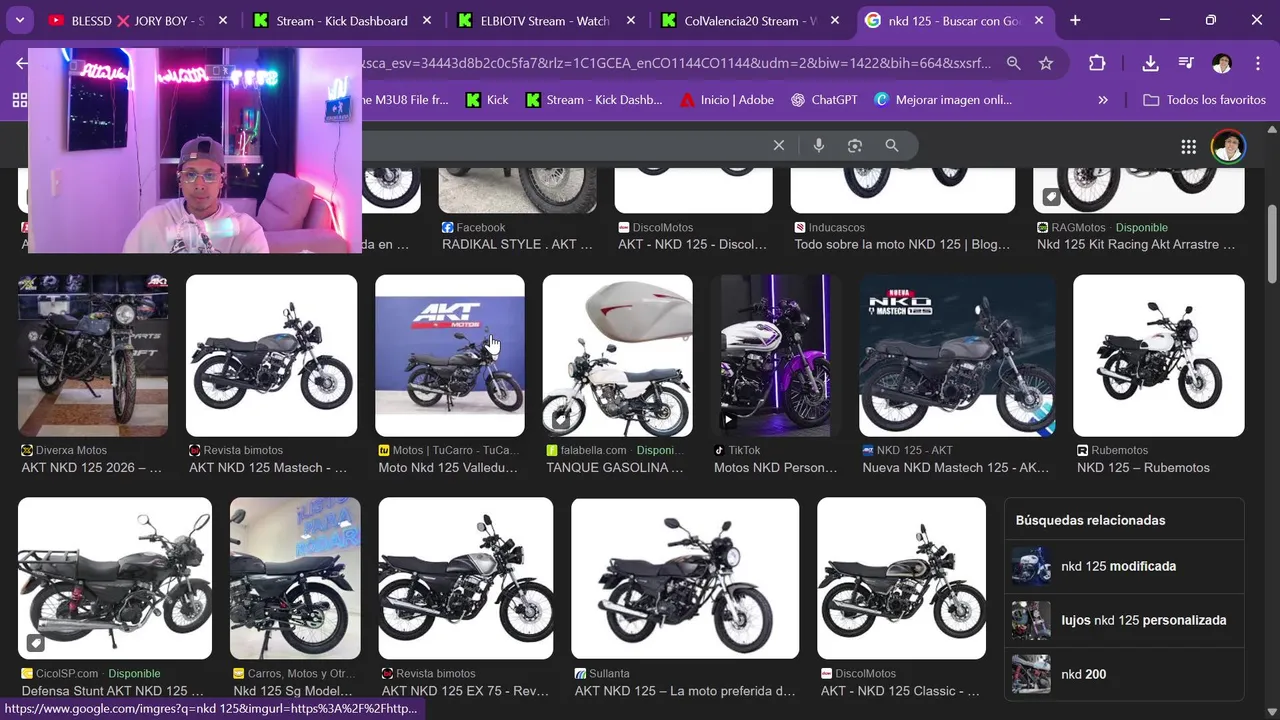Select related search nkd 125 modificada
This screenshot has width=1280, height=720.
[x=1124, y=566]
